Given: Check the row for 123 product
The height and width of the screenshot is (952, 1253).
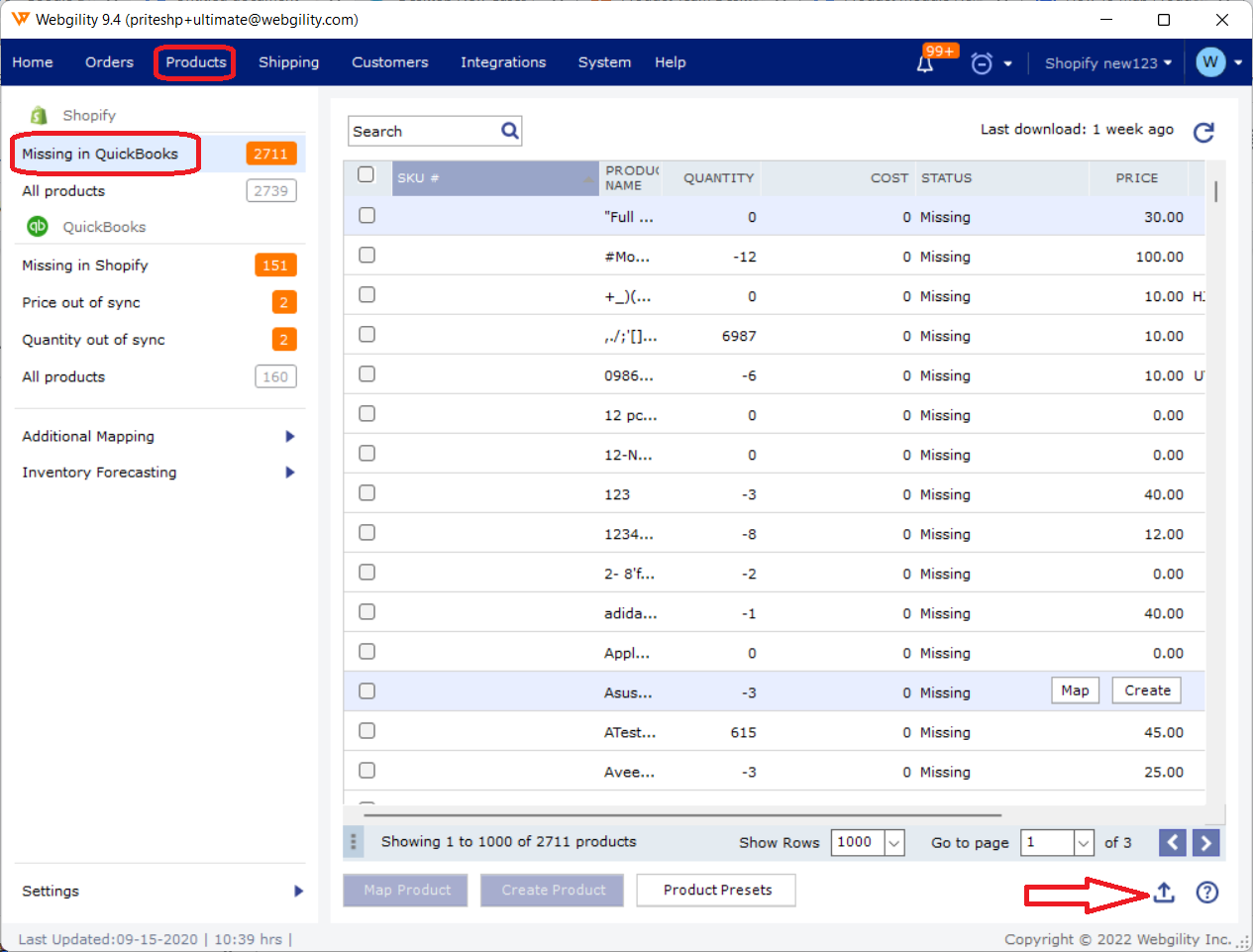Looking at the screenshot, I should [x=366, y=492].
